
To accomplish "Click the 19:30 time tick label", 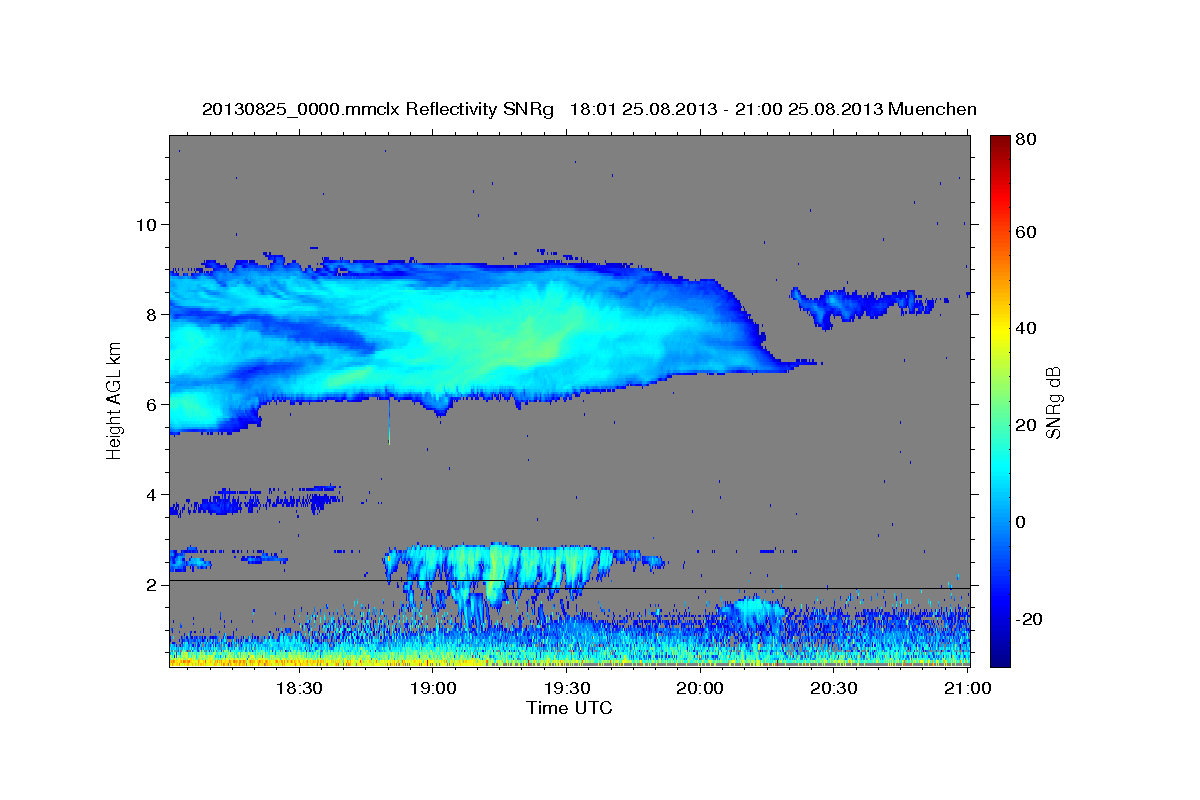I will click(567, 688).
